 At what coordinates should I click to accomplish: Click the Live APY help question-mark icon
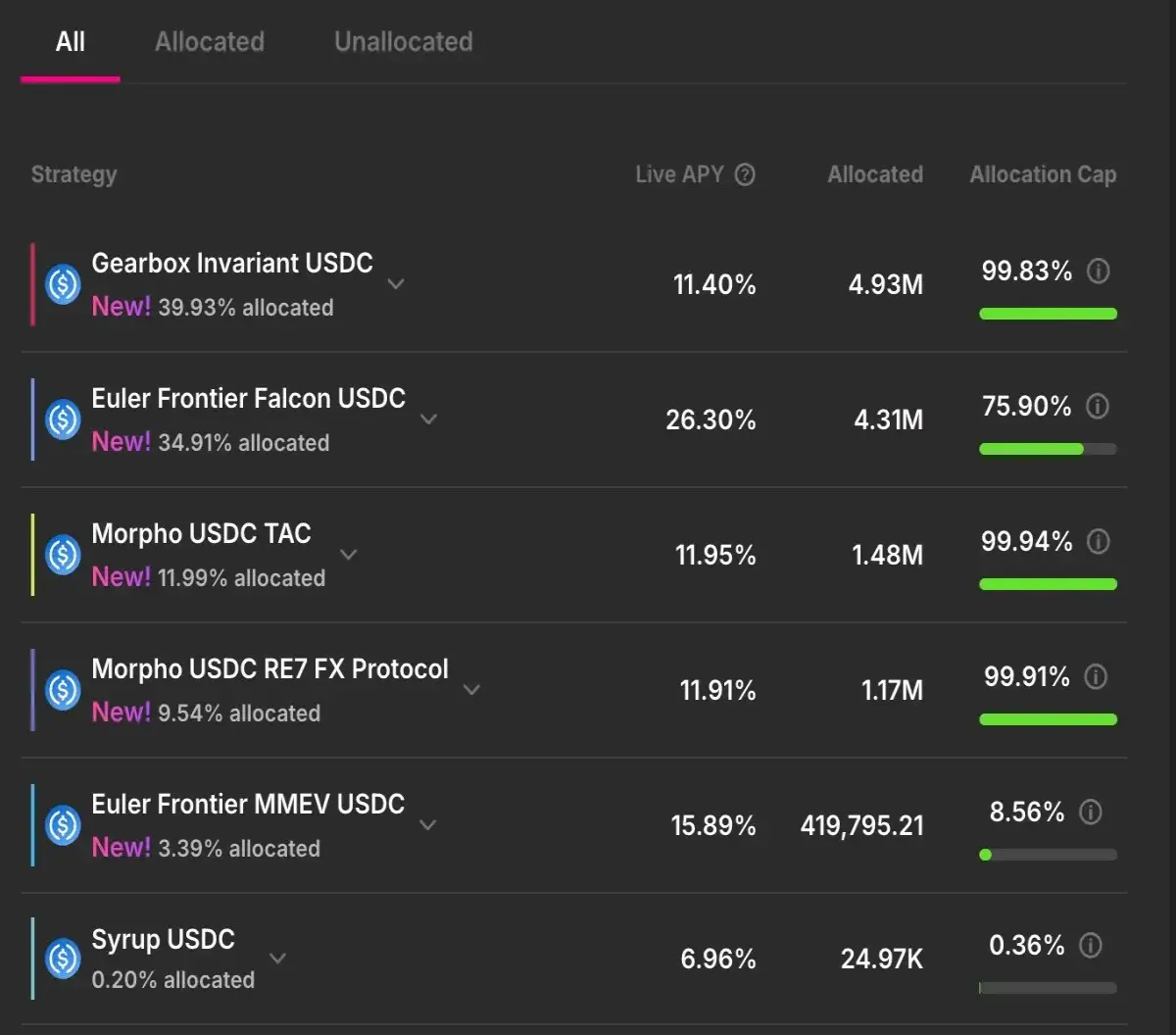pos(745,175)
